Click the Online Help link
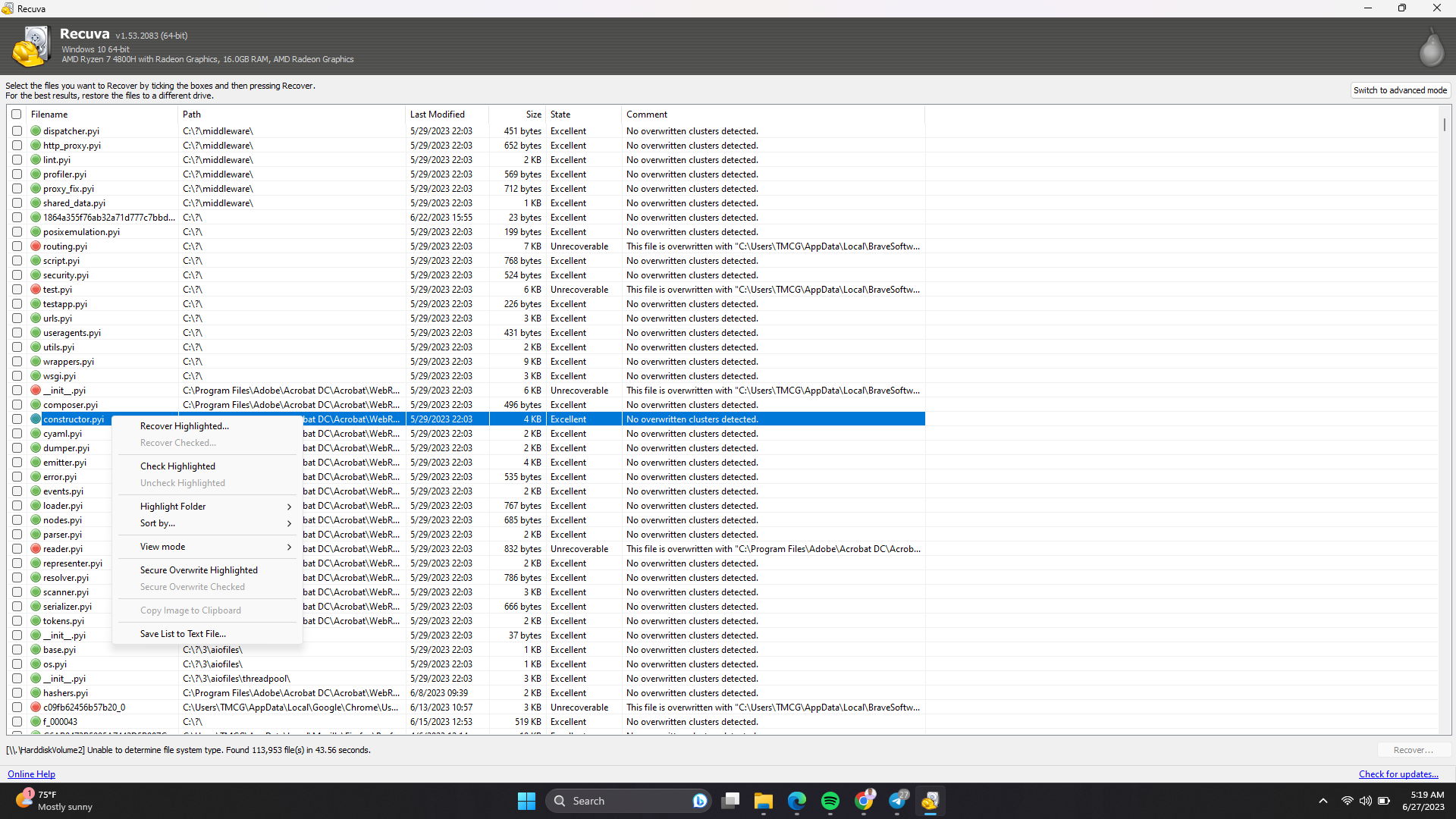Viewport: 1456px width, 819px height. coord(31,774)
